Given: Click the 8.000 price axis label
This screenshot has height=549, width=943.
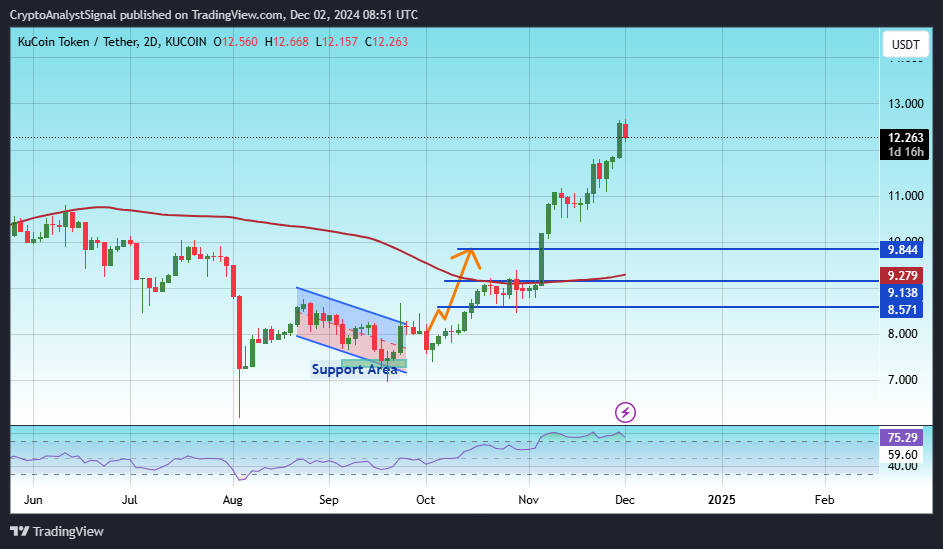Looking at the screenshot, I should tap(903, 334).
